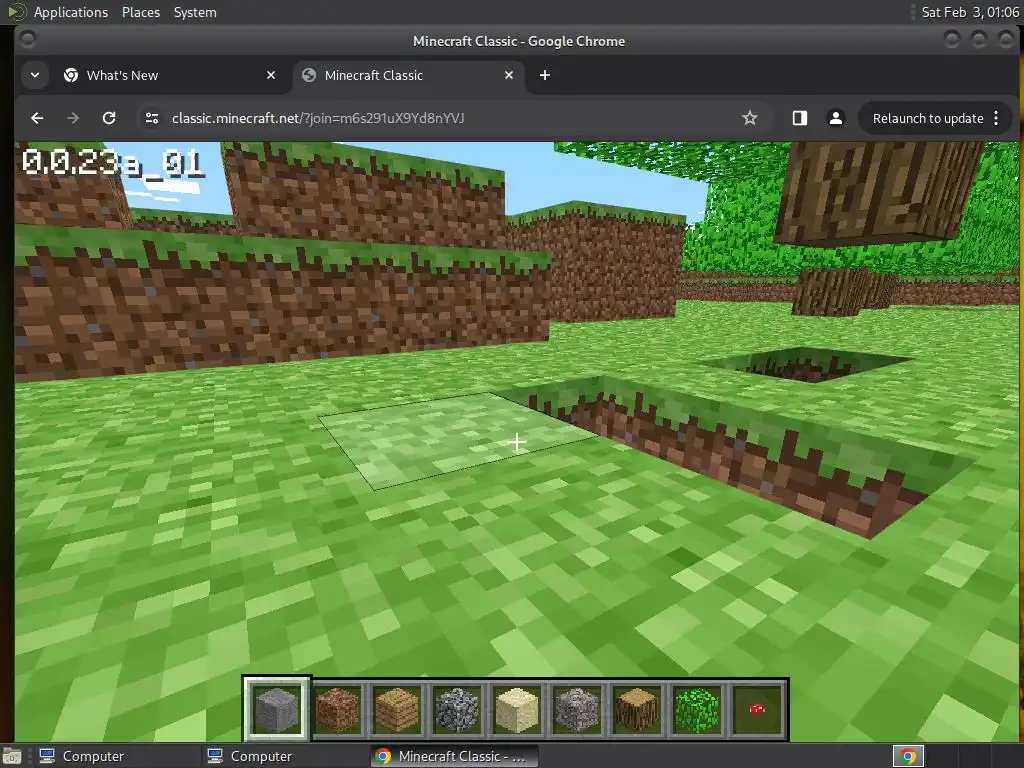
Task: Select the sand block in hotbar
Action: click(x=517, y=709)
